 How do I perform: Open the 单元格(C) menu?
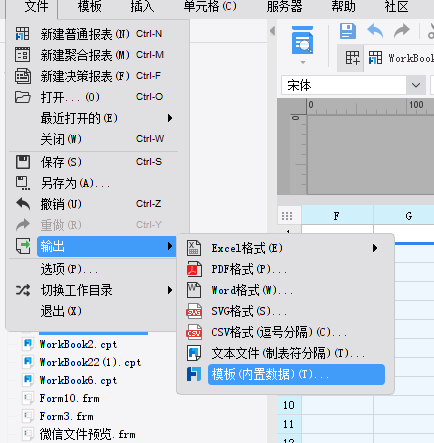click(210, 7)
